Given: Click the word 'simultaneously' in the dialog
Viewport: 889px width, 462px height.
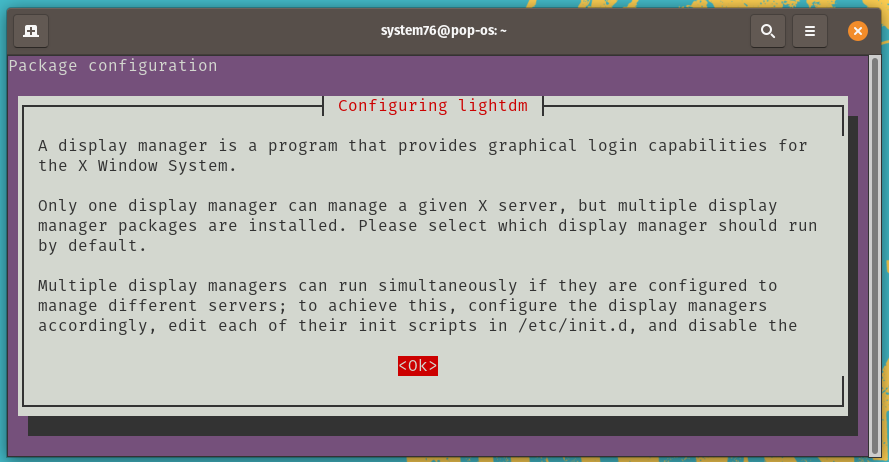Looking at the screenshot, I should (448, 286).
